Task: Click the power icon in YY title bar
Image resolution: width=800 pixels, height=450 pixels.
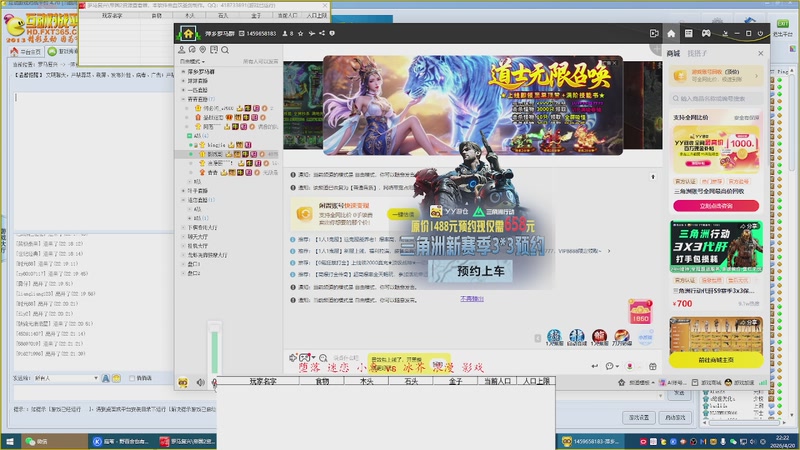Action: pyautogui.click(x=760, y=34)
